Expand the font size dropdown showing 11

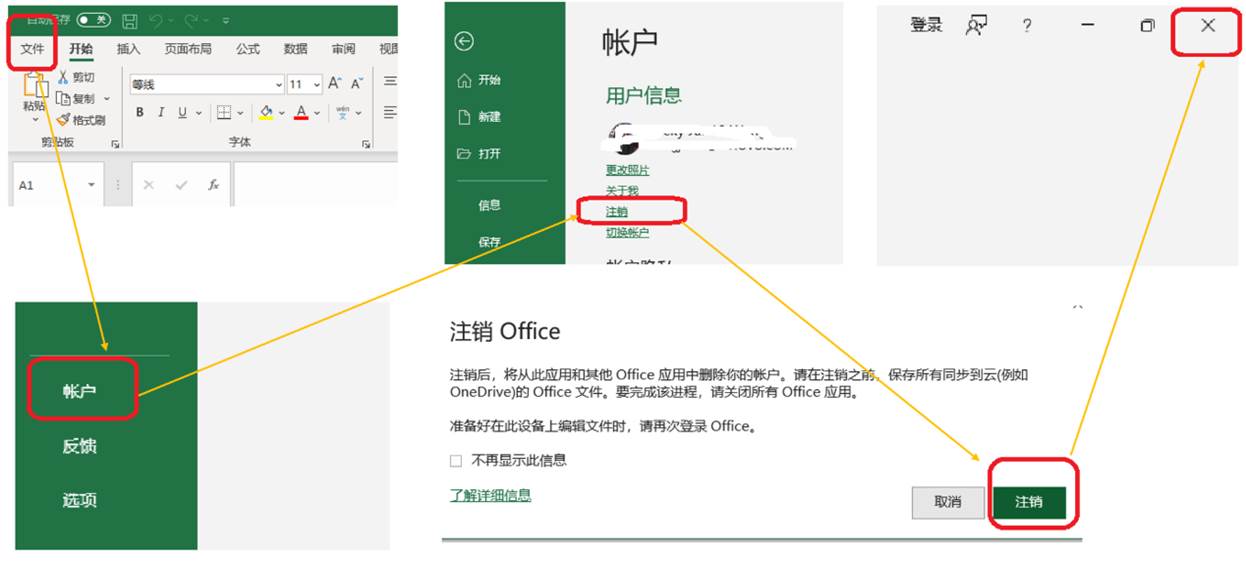317,85
